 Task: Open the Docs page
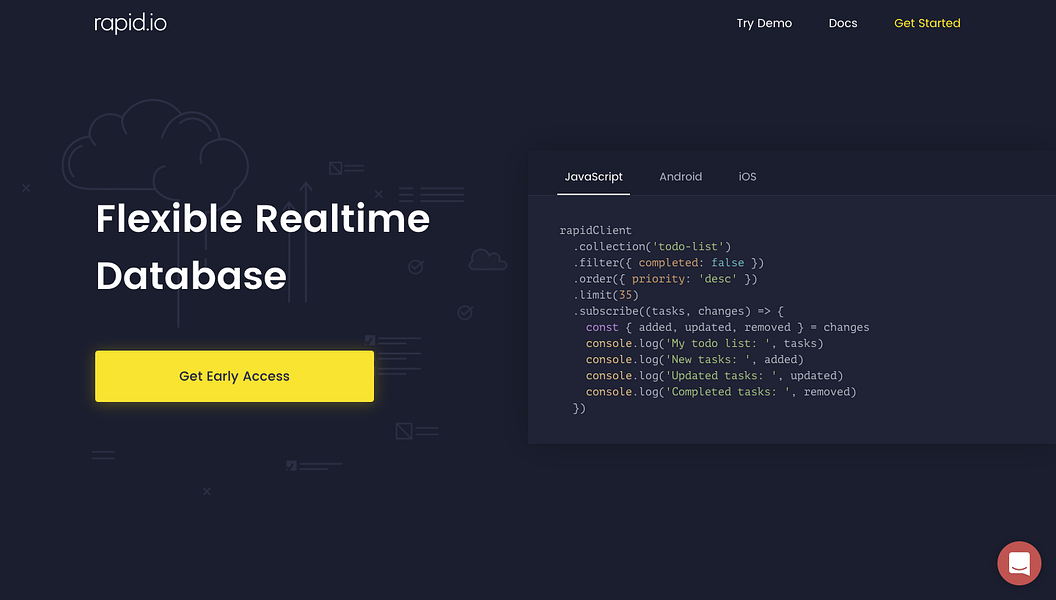[x=843, y=22]
